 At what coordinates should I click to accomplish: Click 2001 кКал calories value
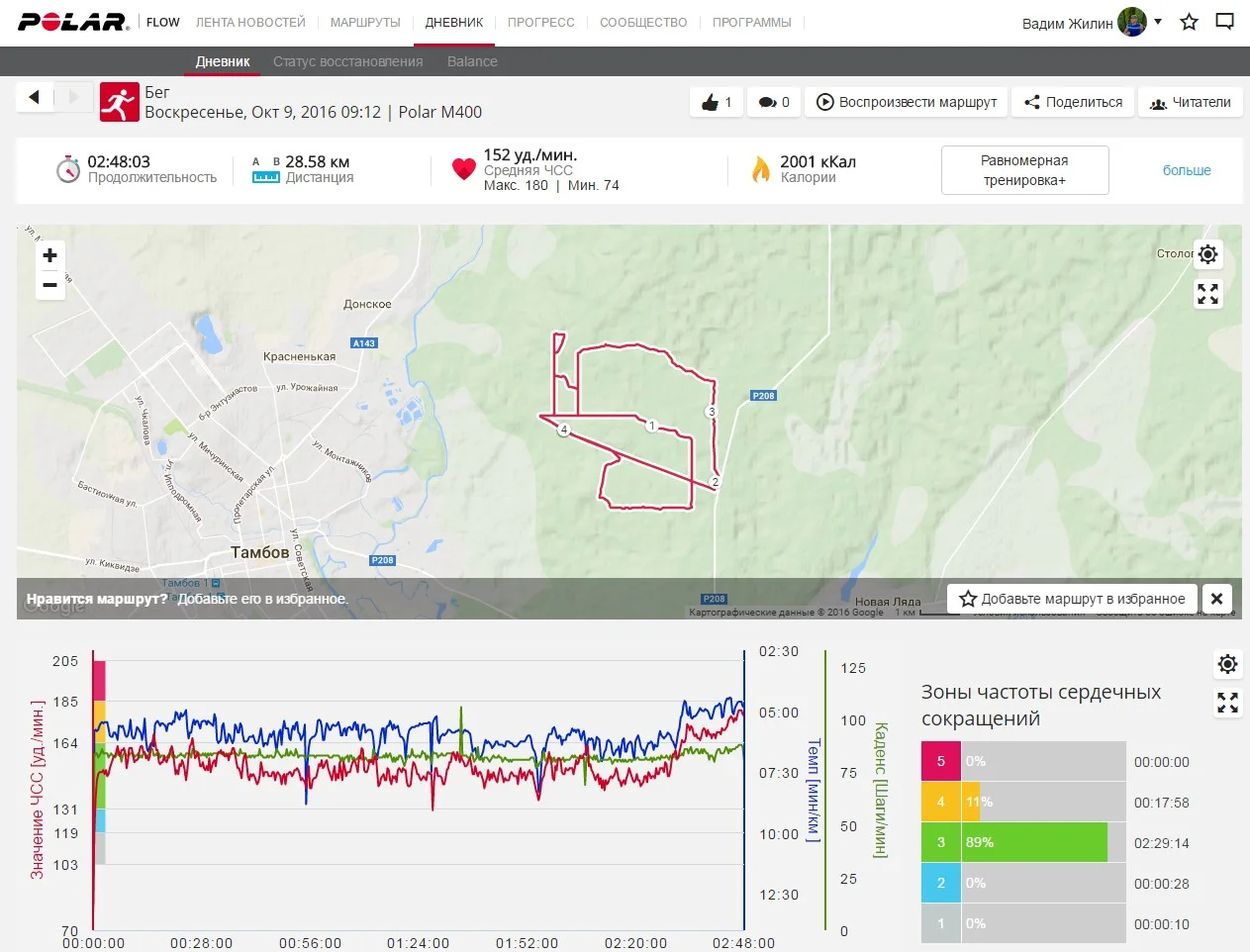coord(817,161)
